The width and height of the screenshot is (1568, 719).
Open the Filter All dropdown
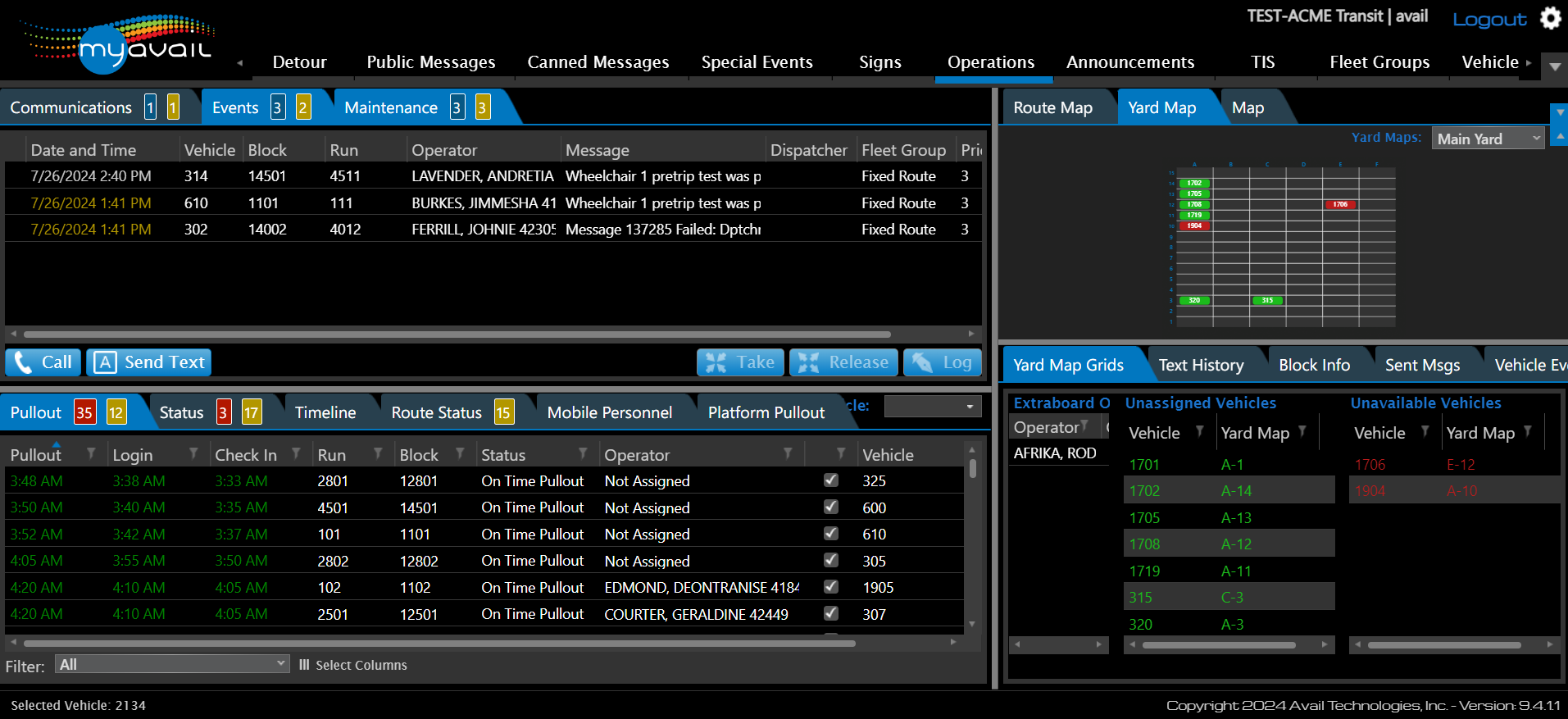click(x=172, y=664)
